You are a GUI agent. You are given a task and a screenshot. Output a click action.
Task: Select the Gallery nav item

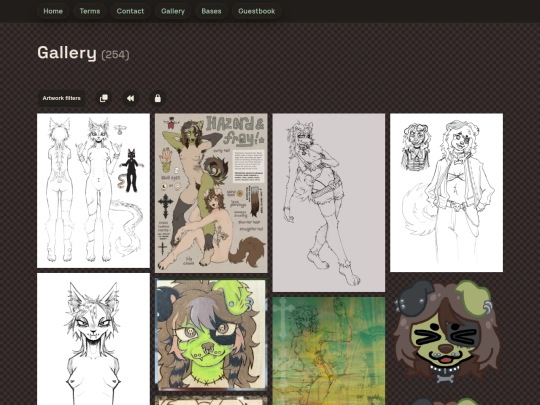173,11
